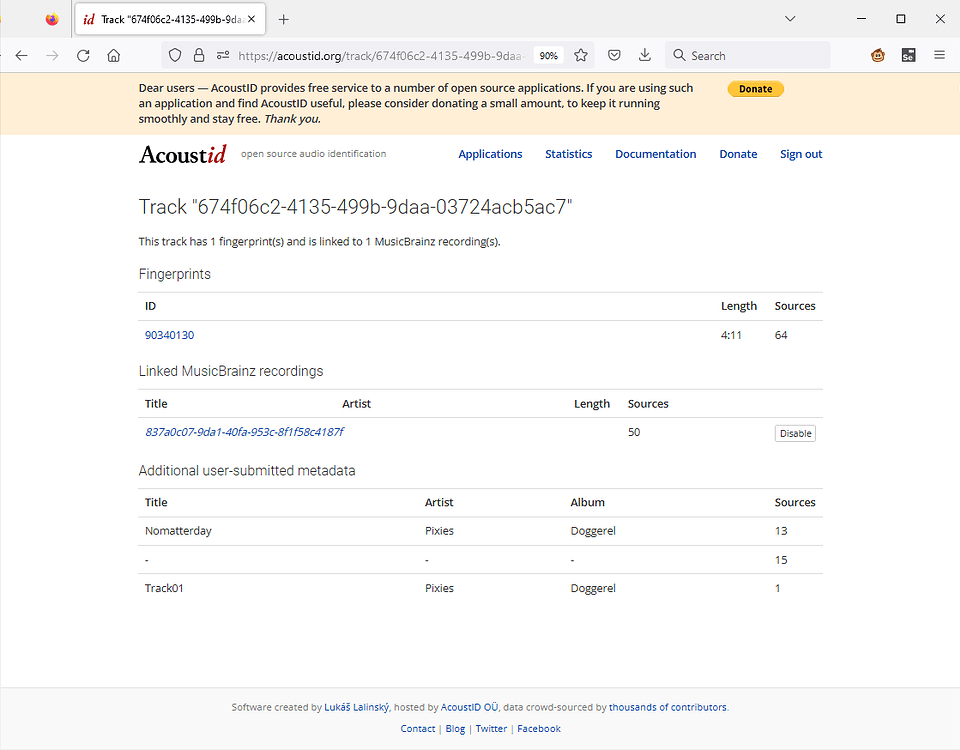Open the list-all-tabs dropdown

[x=790, y=19]
